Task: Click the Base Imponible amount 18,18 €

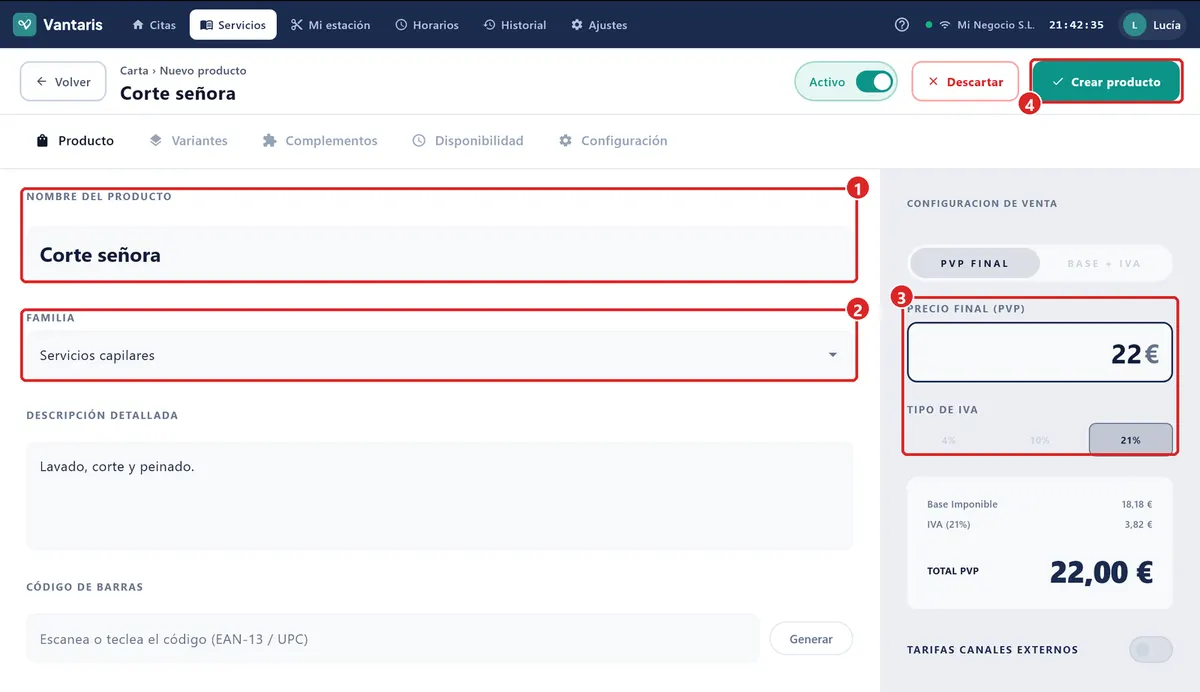Action: (1137, 505)
